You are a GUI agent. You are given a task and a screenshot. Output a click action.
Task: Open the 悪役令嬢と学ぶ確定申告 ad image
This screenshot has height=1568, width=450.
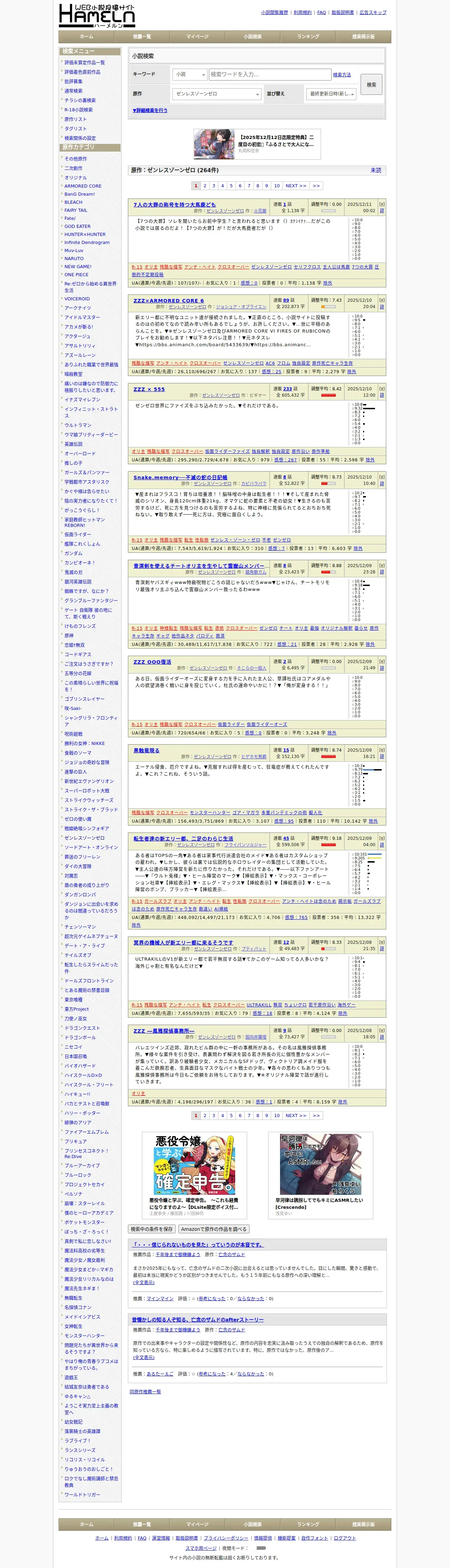point(195,1164)
